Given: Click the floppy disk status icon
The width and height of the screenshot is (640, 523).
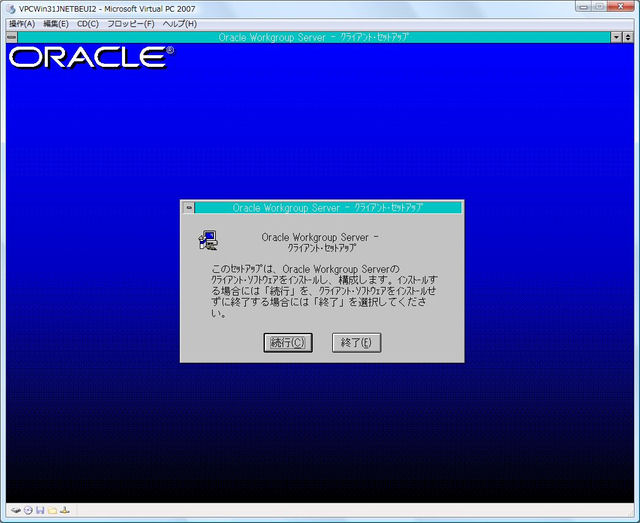Looking at the screenshot, I should tap(40, 510).
